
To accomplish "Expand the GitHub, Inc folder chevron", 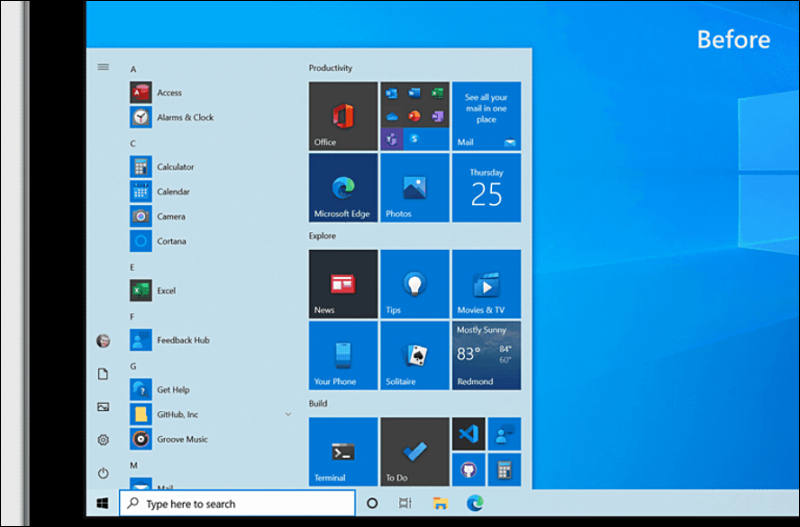I will [288, 414].
